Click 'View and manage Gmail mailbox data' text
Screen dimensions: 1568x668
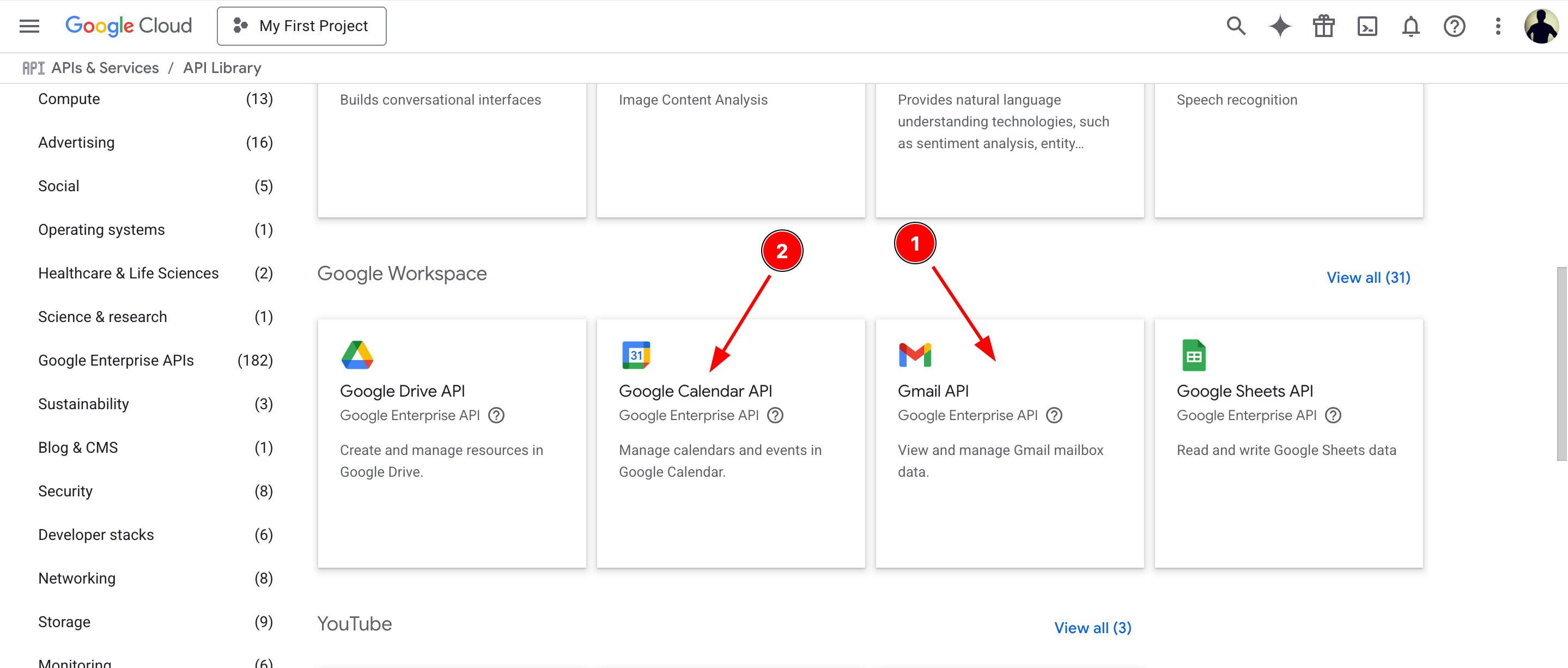(x=1000, y=461)
